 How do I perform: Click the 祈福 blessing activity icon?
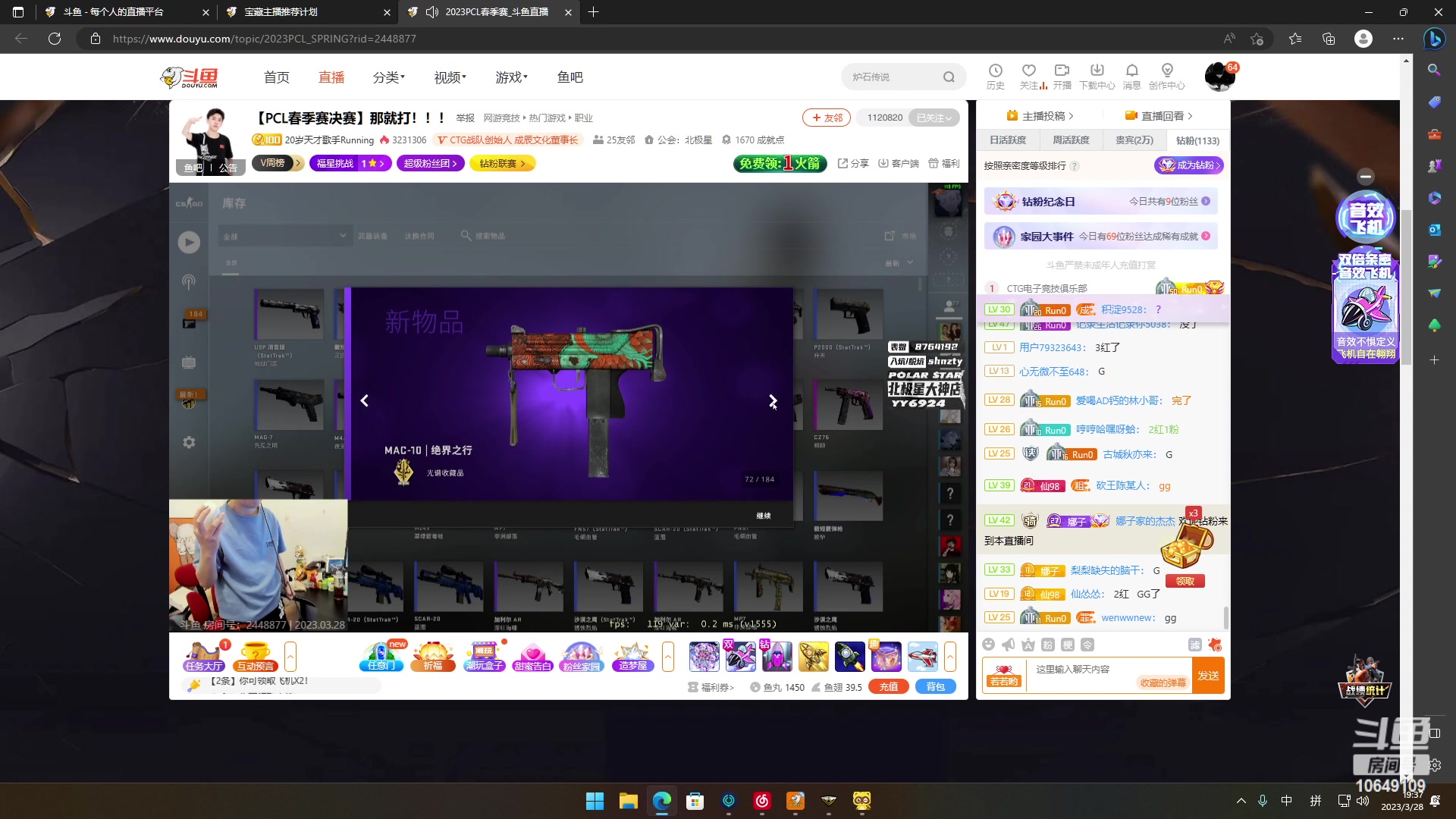click(433, 656)
